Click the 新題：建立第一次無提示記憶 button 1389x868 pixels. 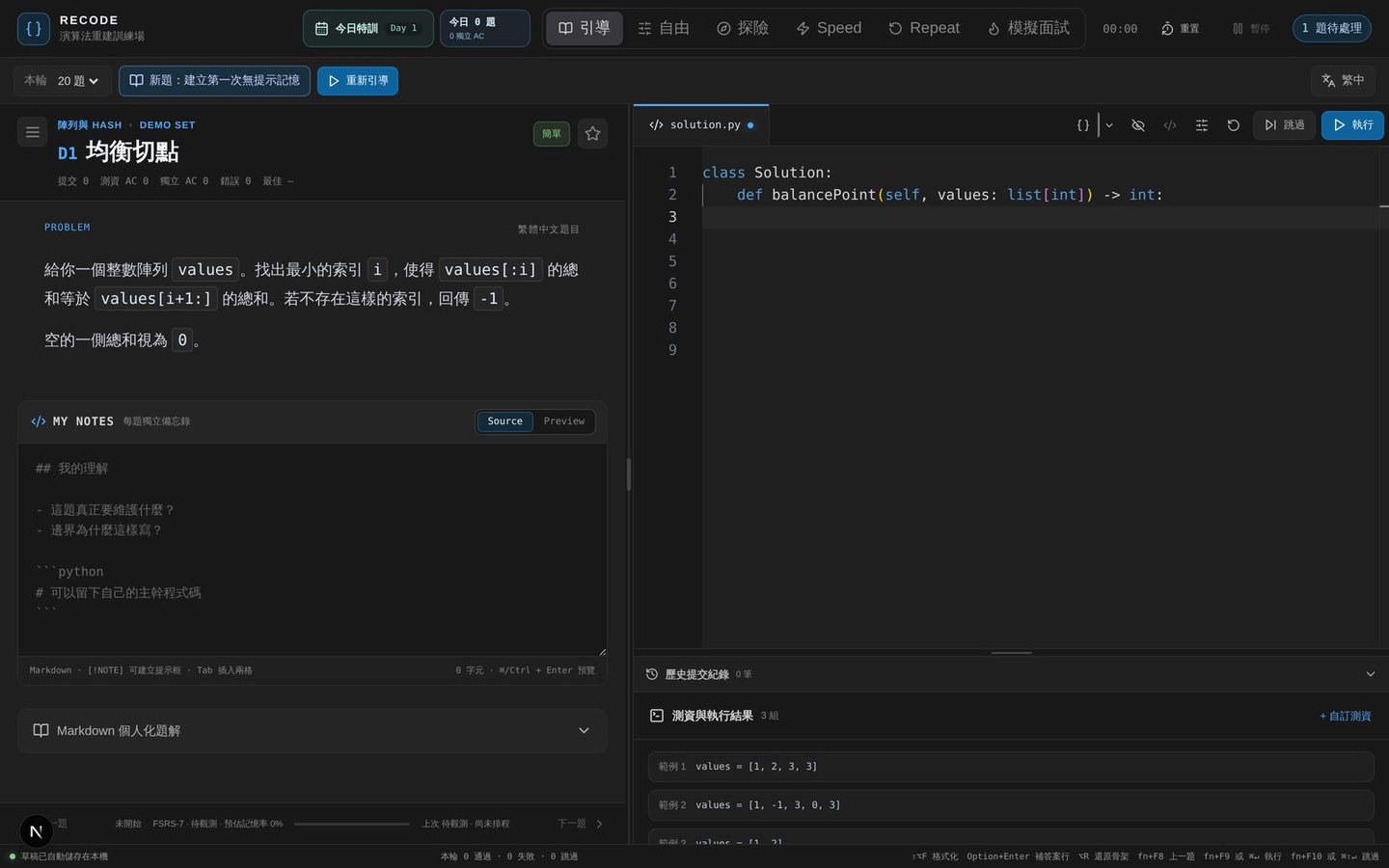[214, 81]
